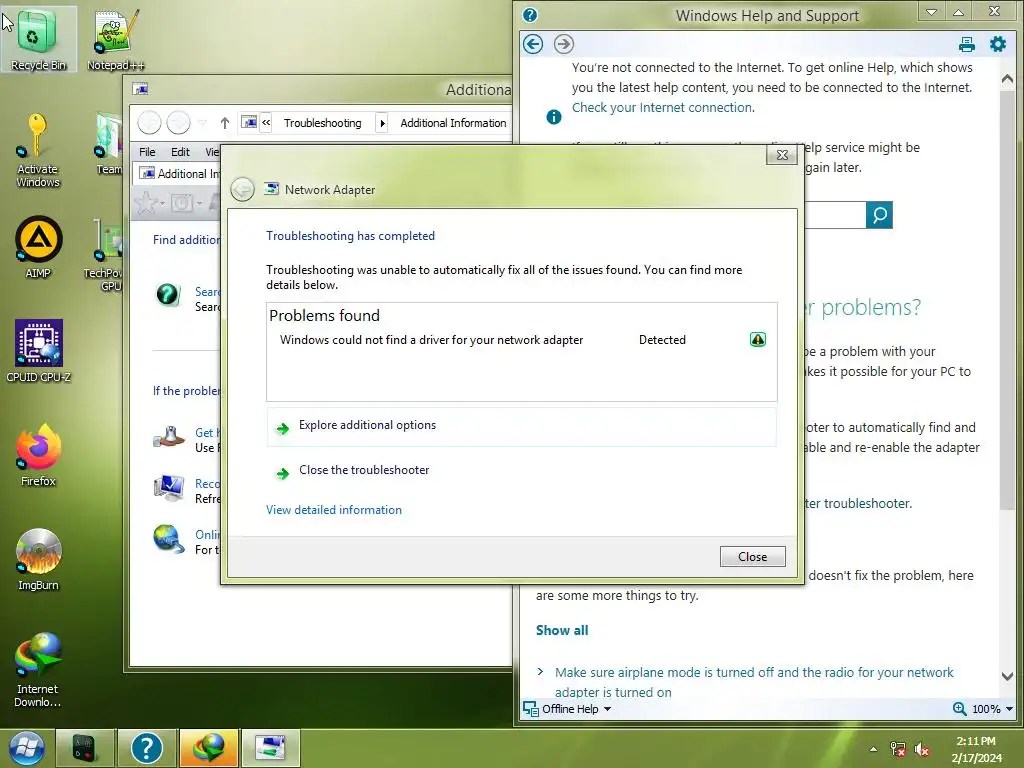Show hidden tray icons arrow
Viewport: 1024px width, 768px height.
(873, 749)
